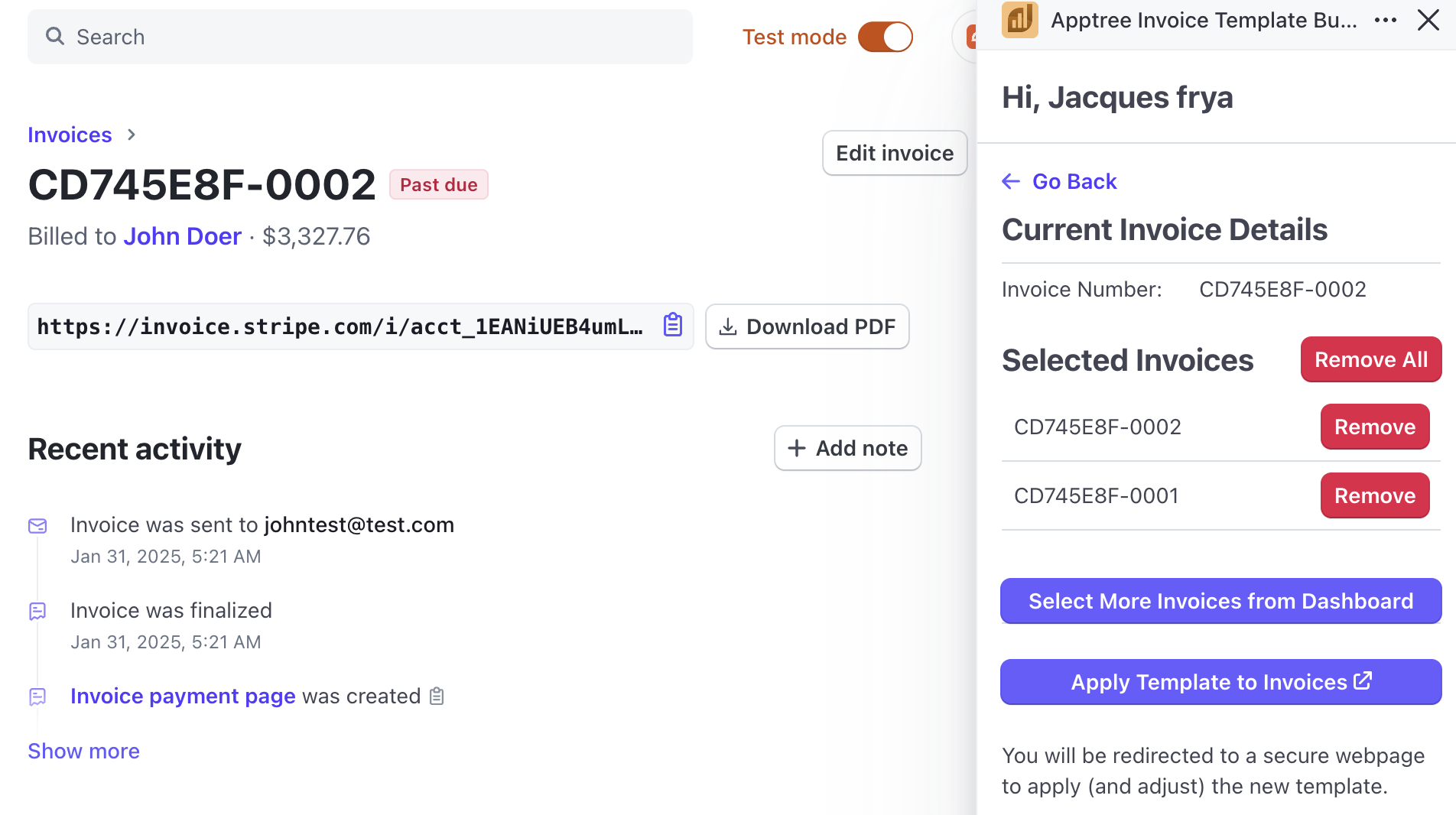Click the back arrow next to Go Back
The image size is (1456, 815).
[1011, 181]
